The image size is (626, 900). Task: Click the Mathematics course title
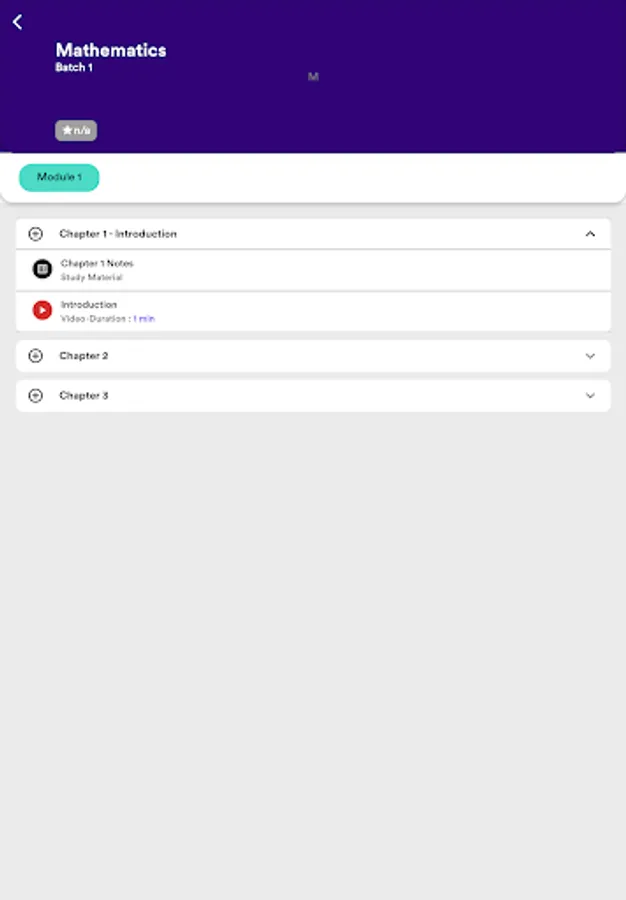coord(111,50)
